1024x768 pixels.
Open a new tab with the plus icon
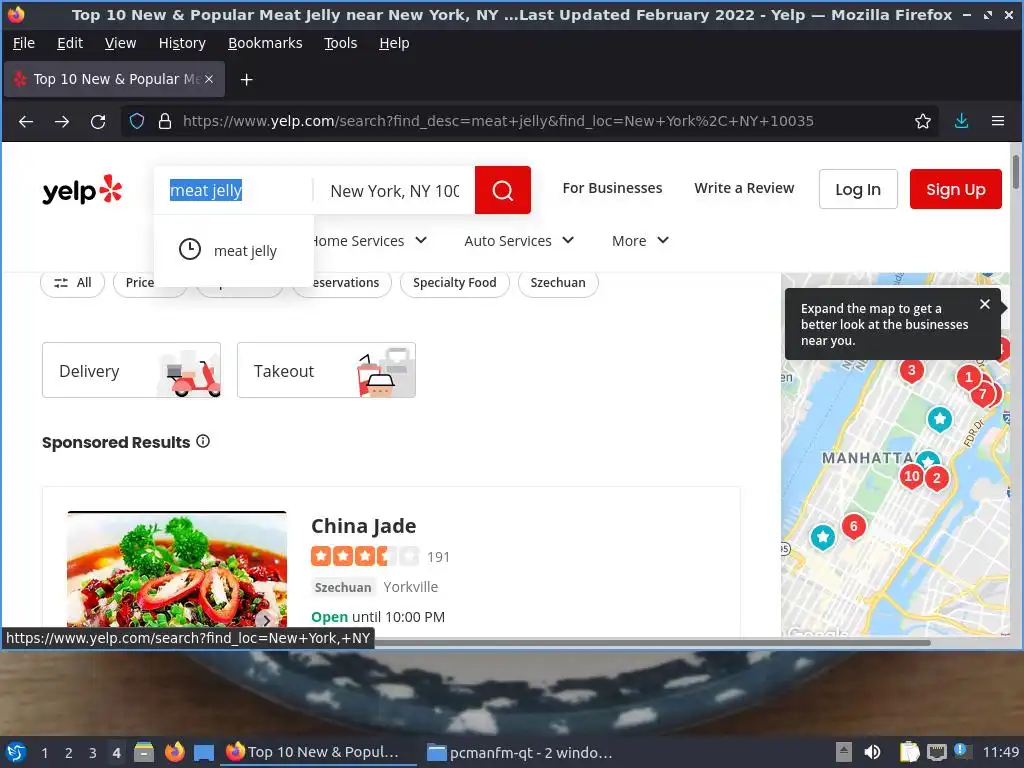(246, 80)
